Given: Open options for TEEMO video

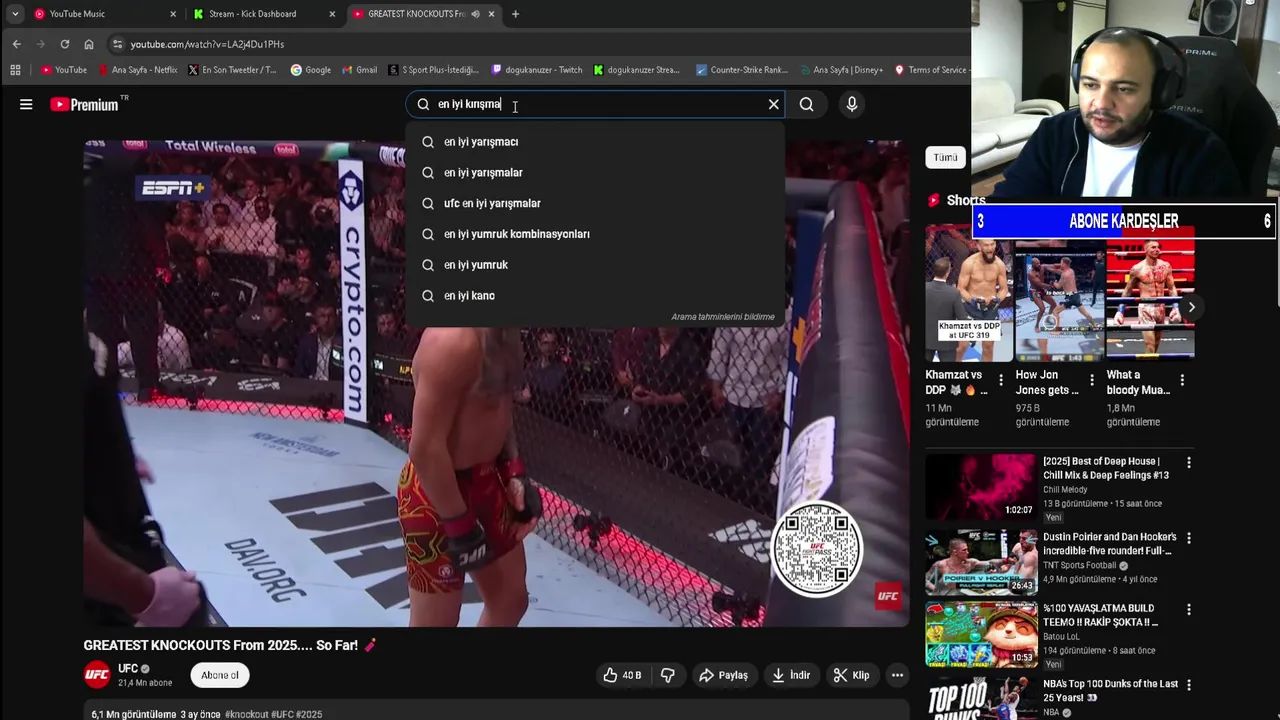Looking at the screenshot, I should (x=1189, y=609).
